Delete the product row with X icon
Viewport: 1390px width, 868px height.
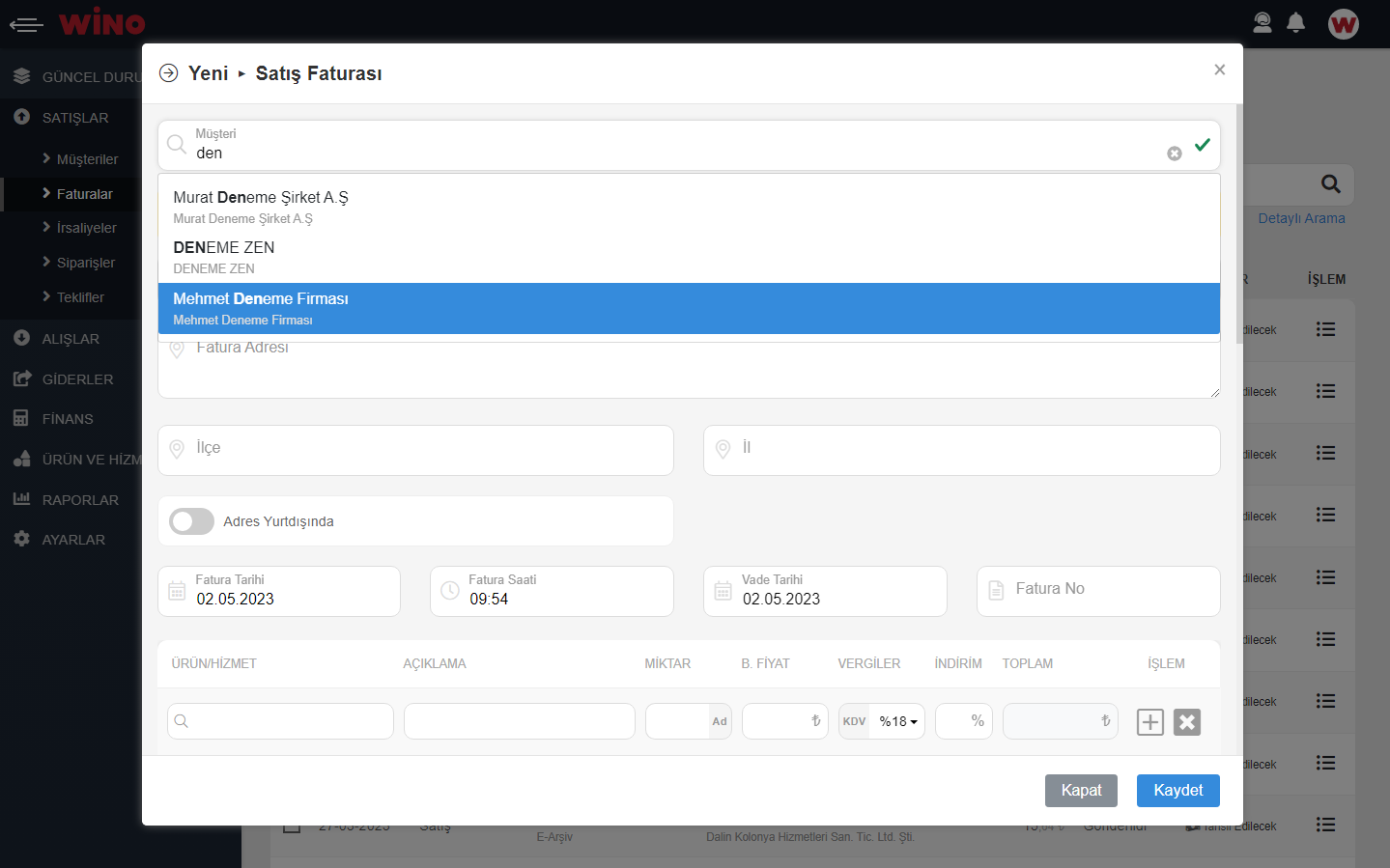click(x=1187, y=722)
